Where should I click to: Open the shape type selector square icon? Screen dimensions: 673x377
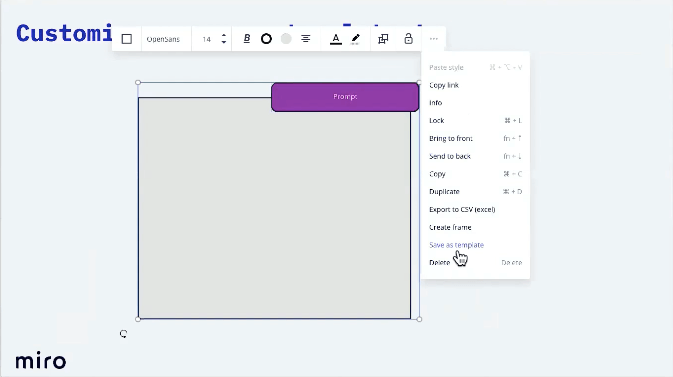127,39
